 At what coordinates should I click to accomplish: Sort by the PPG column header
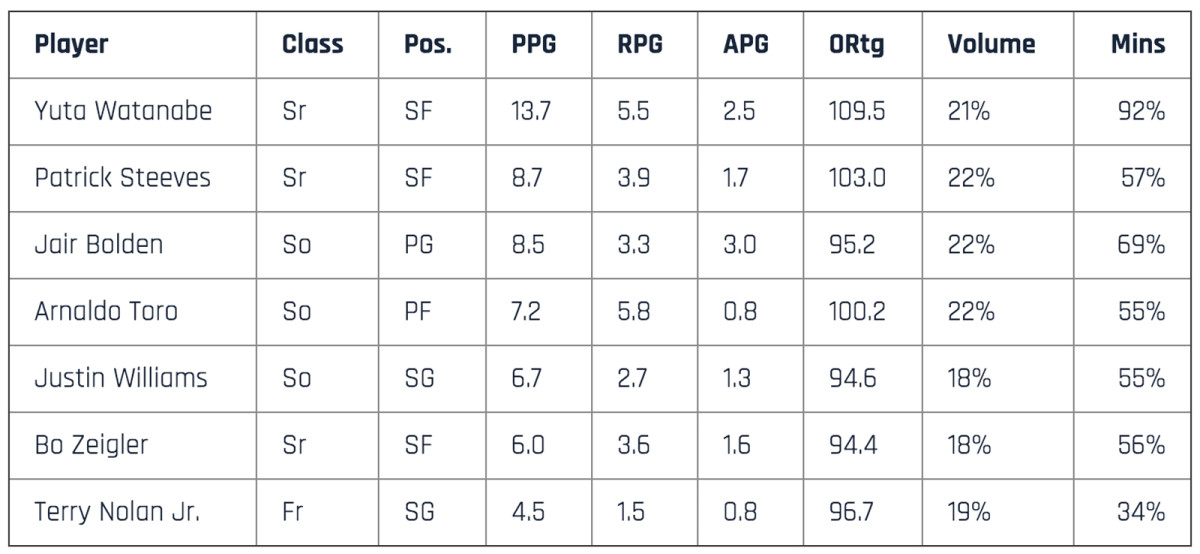point(535,44)
